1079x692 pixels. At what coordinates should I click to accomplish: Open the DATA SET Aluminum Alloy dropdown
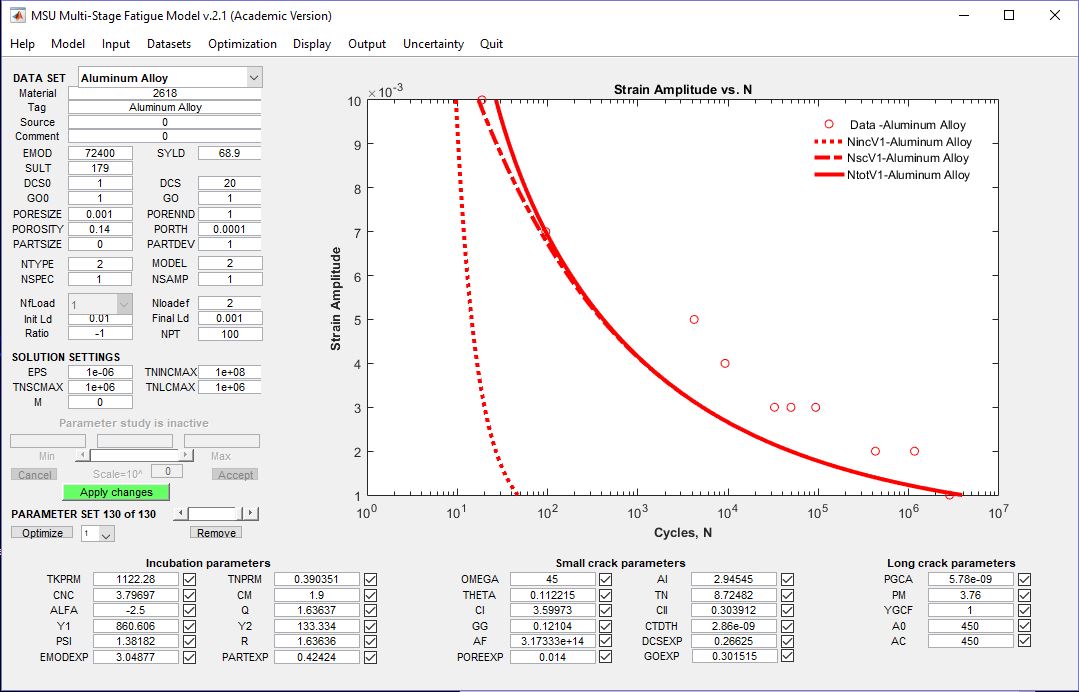[x=253, y=78]
